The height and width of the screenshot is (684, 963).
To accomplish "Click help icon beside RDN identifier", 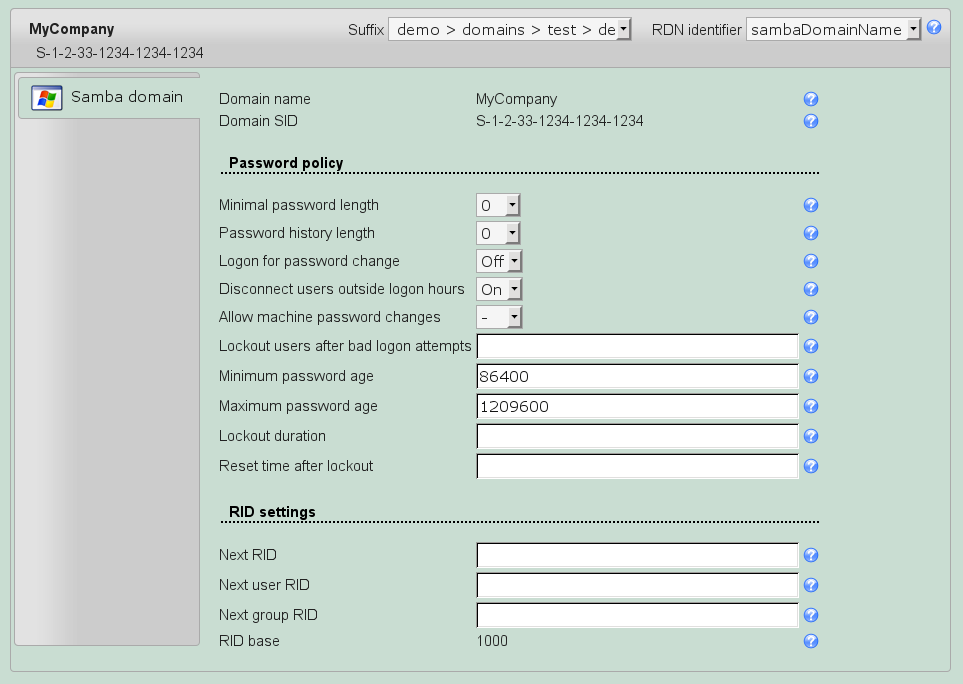I will point(934,28).
